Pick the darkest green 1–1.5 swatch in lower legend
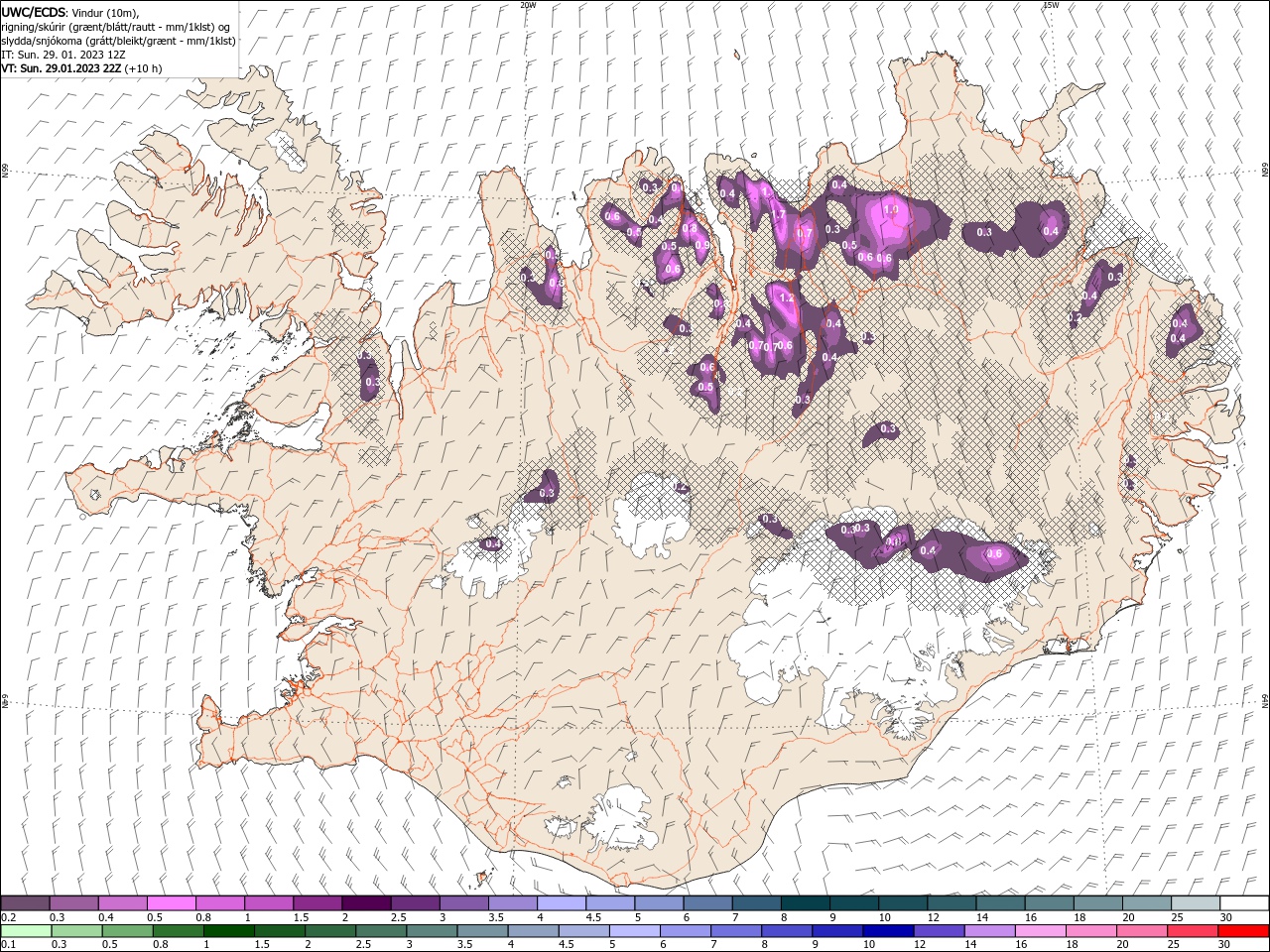 click(x=229, y=931)
